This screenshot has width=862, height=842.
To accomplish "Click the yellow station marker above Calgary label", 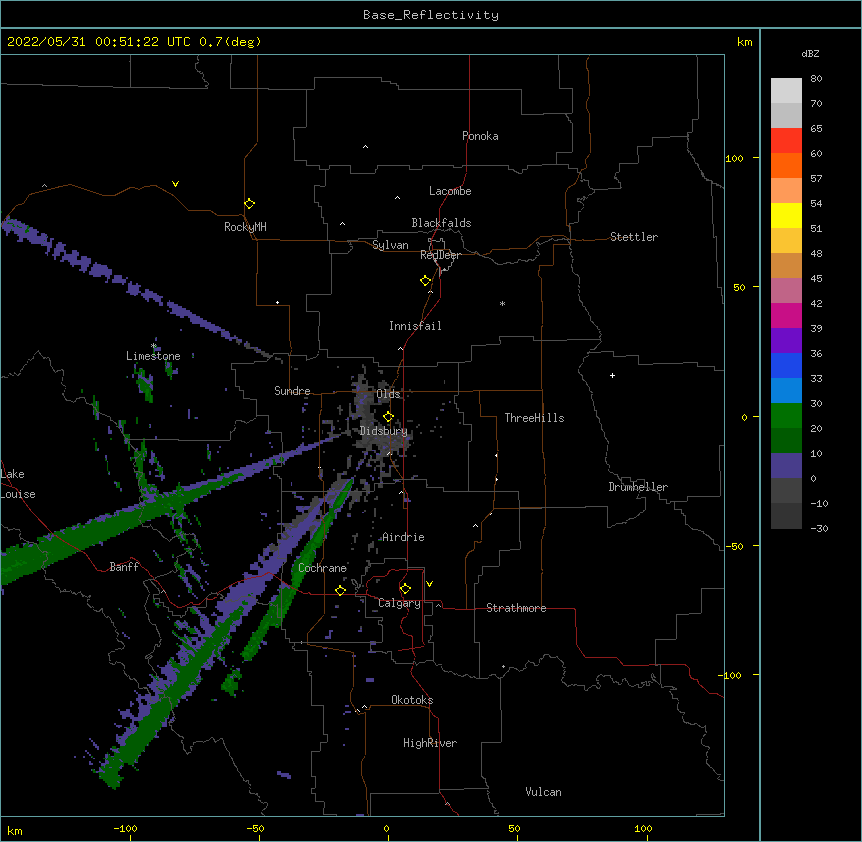I will (405, 589).
